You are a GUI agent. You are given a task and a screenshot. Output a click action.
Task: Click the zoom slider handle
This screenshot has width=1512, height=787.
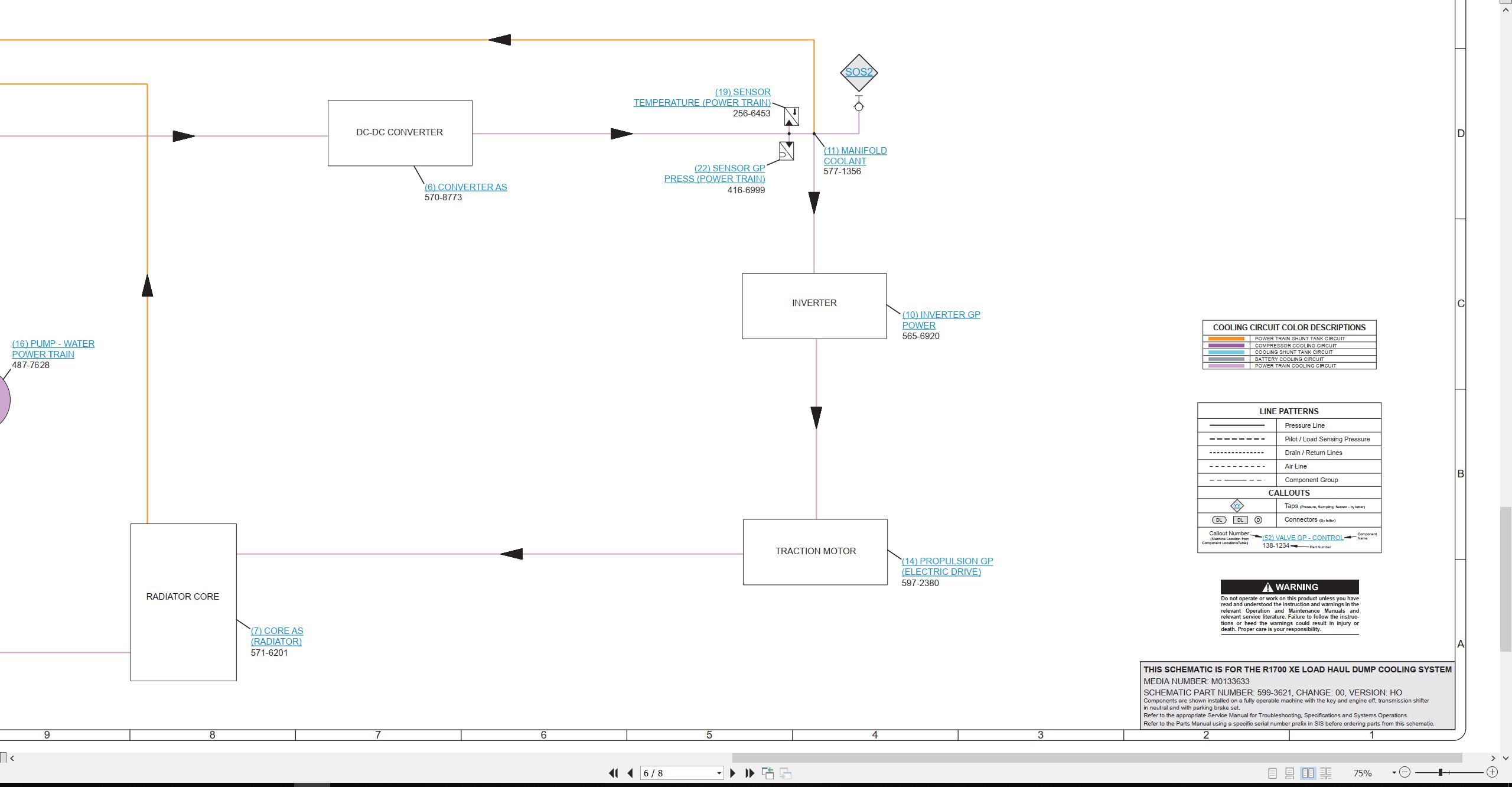(1441, 772)
